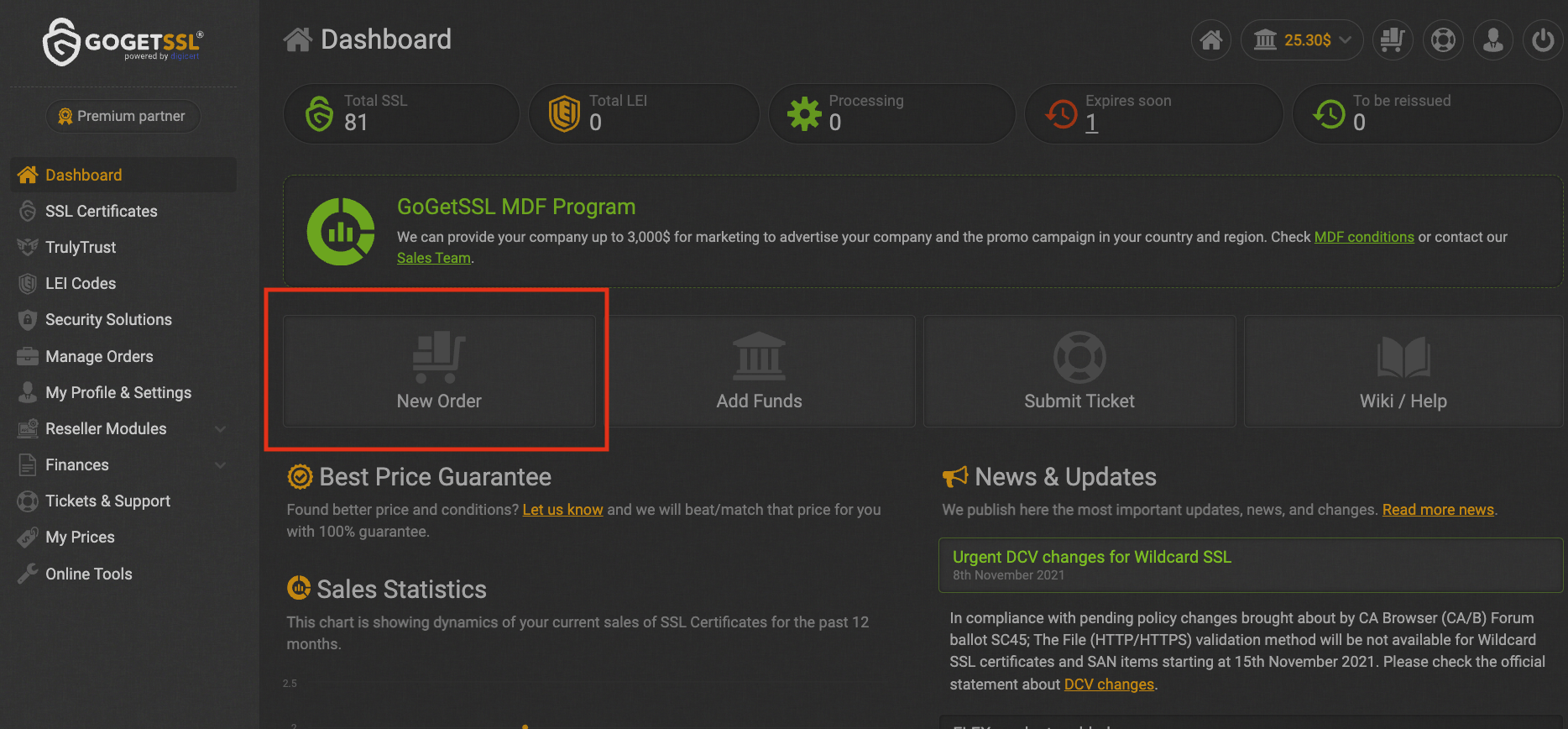Open the MDF conditions link
The height and width of the screenshot is (729, 1568).
click(x=1364, y=237)
